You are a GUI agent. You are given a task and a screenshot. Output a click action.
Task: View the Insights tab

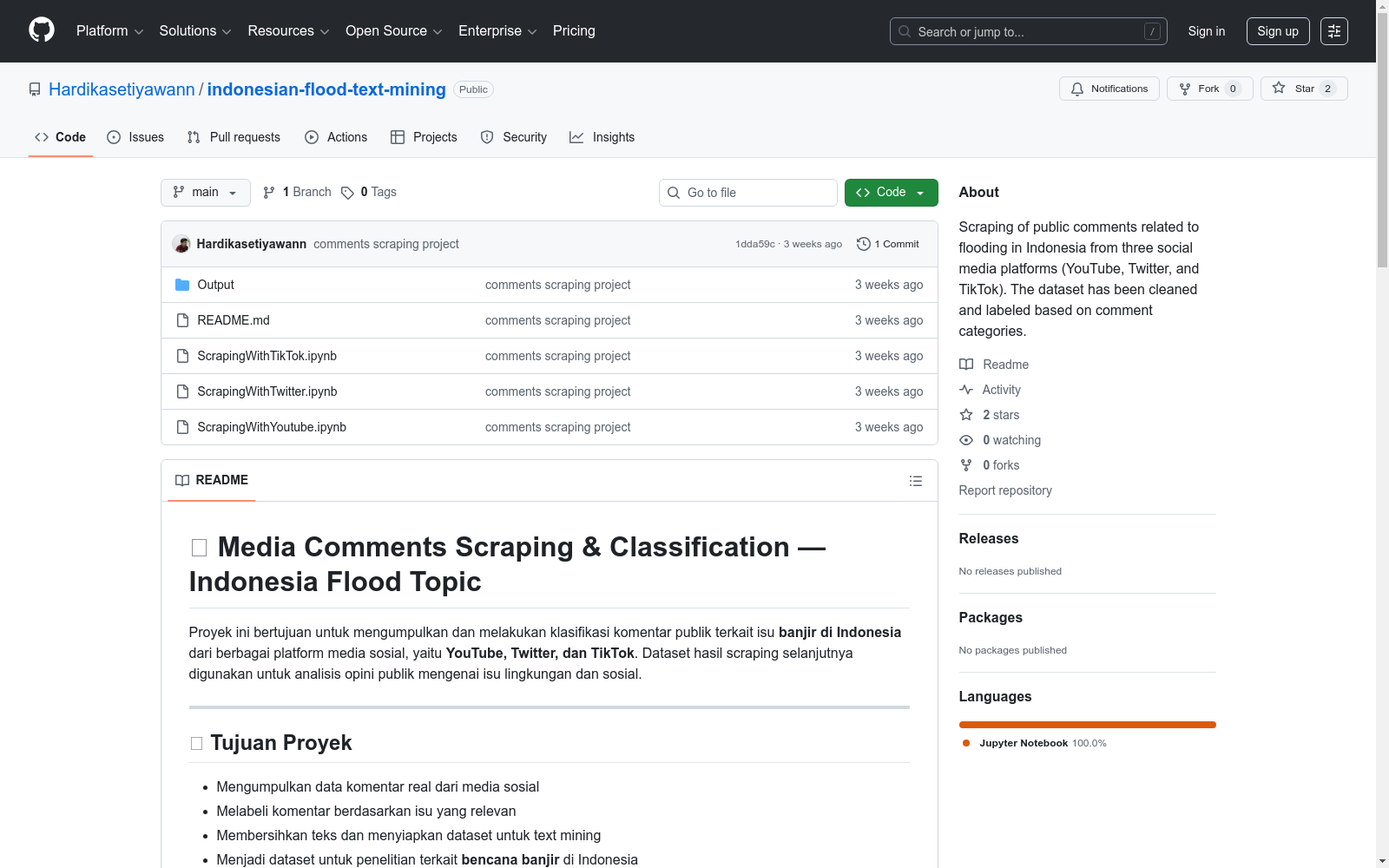602,137
